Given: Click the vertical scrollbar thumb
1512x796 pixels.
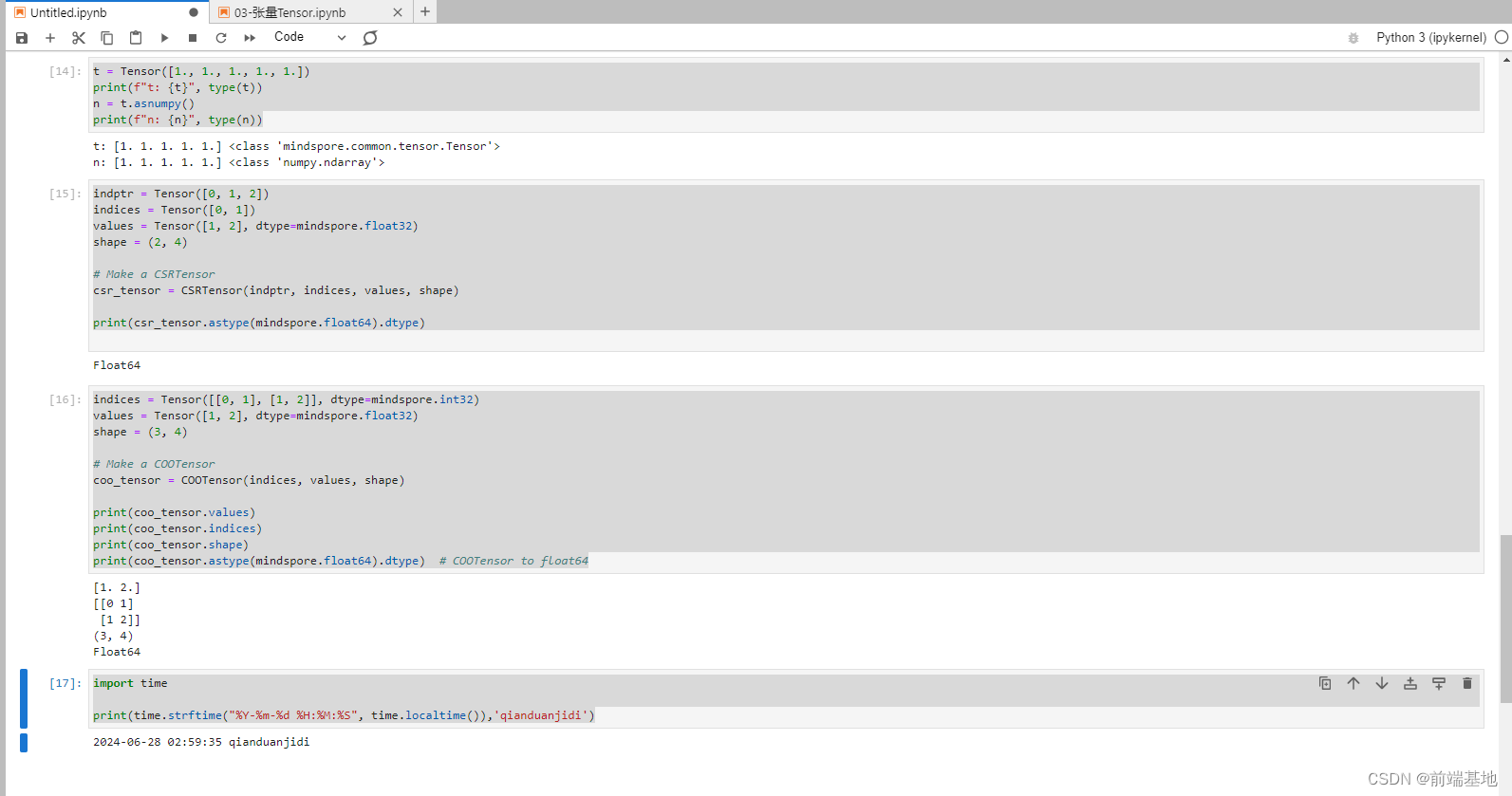Looking at the screenshot, I should (1505, 619).
